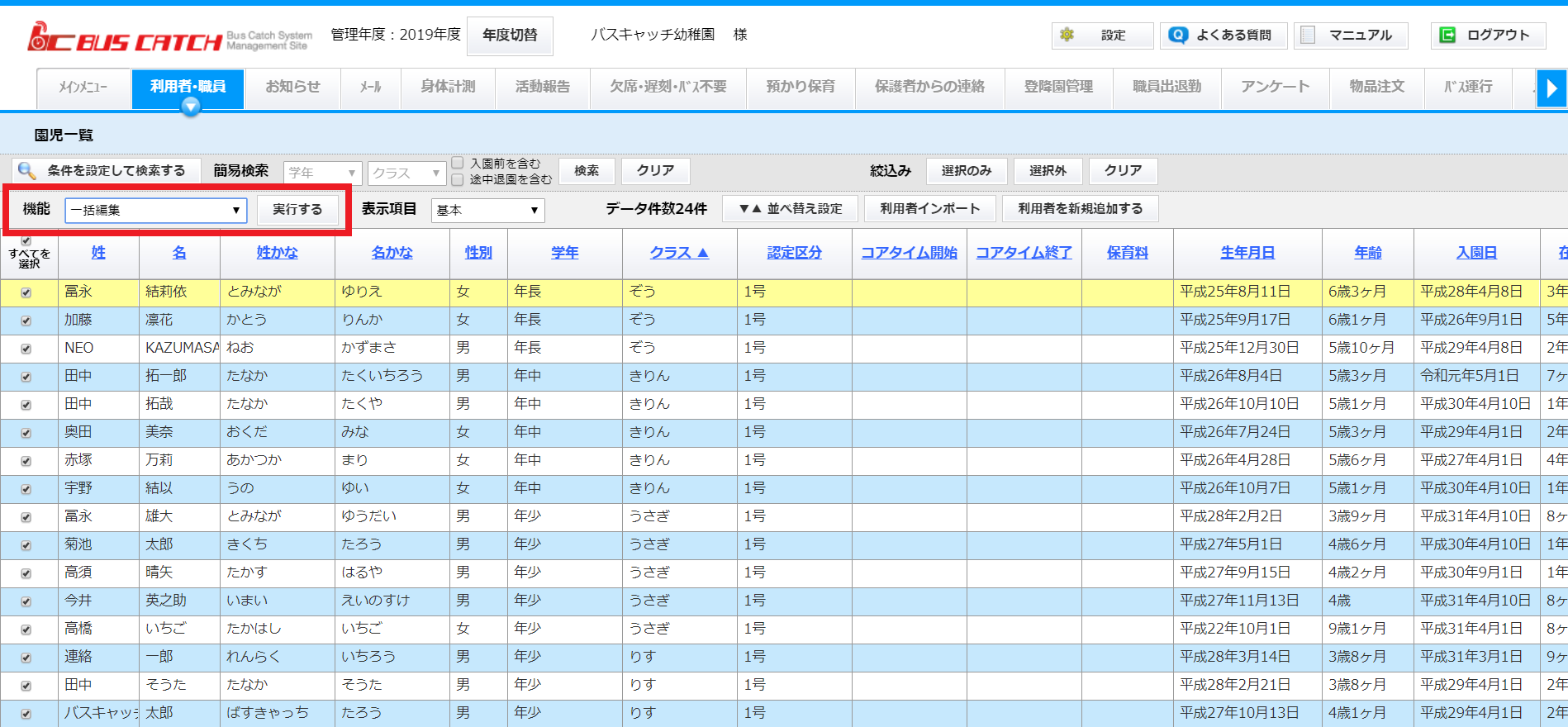Select the 利用者・職員 tab
The height and width of the screenshot is (727, 1568).
(x=188, y=87)
